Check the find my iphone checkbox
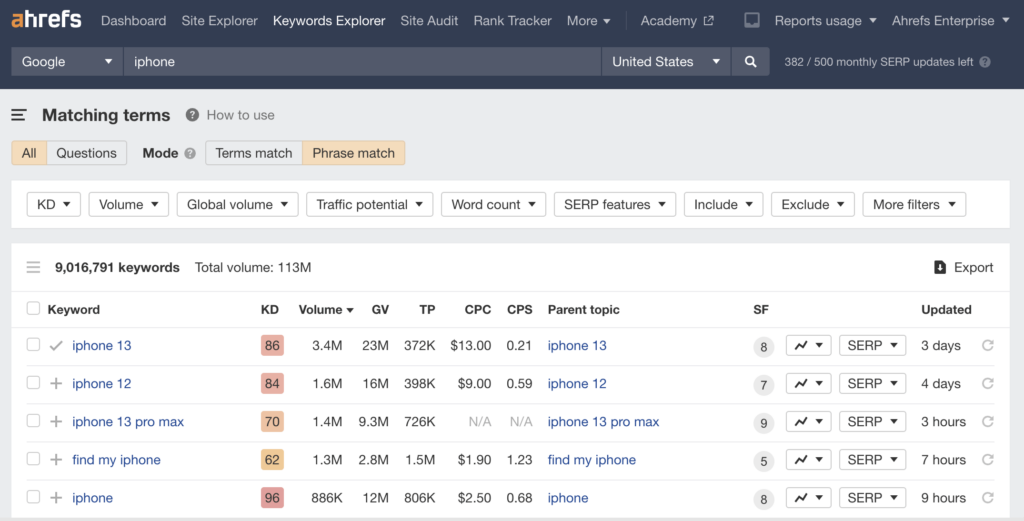 click(33, 458)
